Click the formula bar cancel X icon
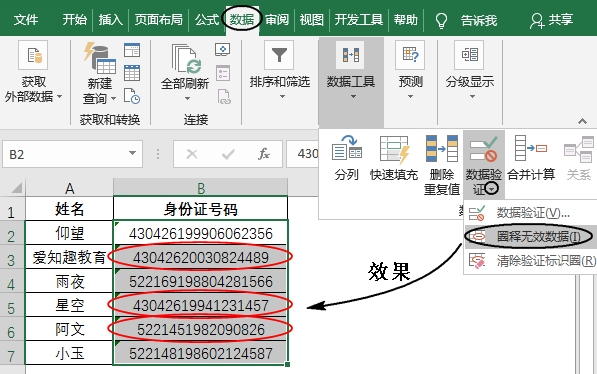 point(192,154)
